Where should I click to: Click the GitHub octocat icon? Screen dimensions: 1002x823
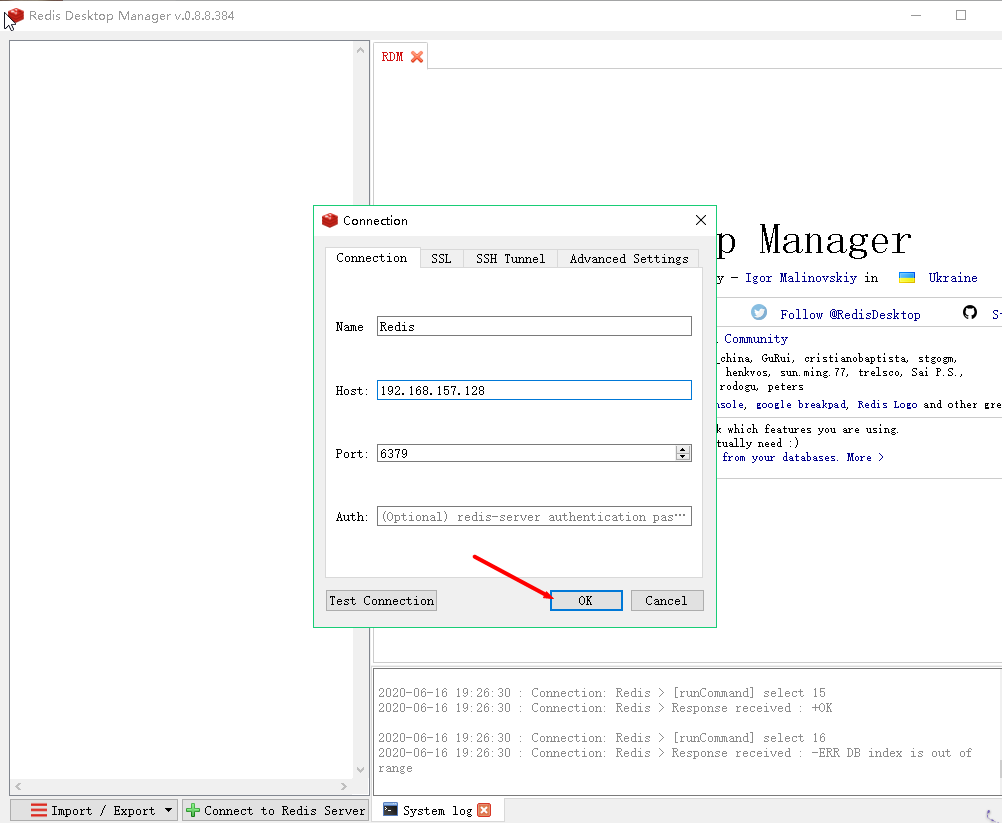(969, 312)
